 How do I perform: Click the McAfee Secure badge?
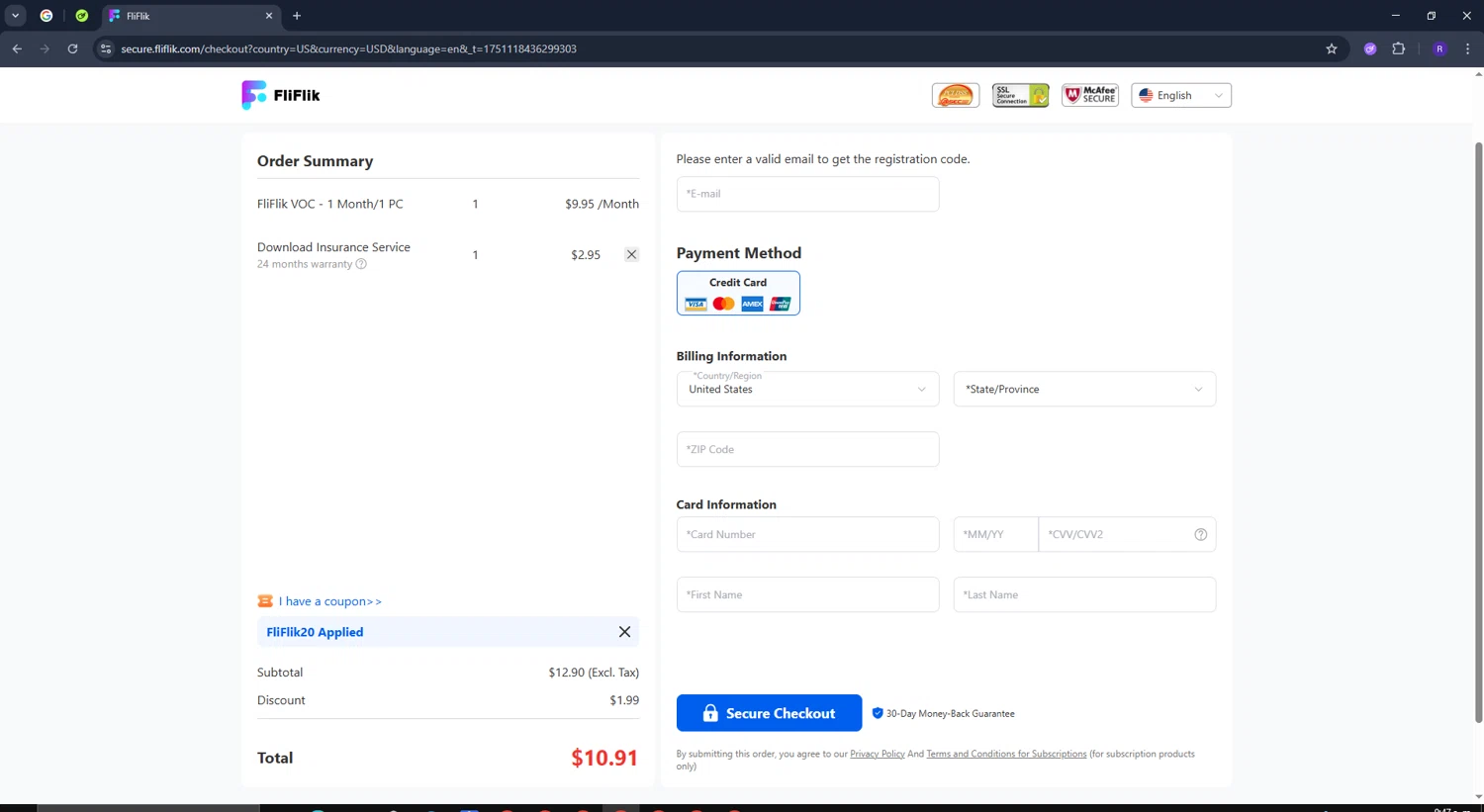coord(1090,95)
